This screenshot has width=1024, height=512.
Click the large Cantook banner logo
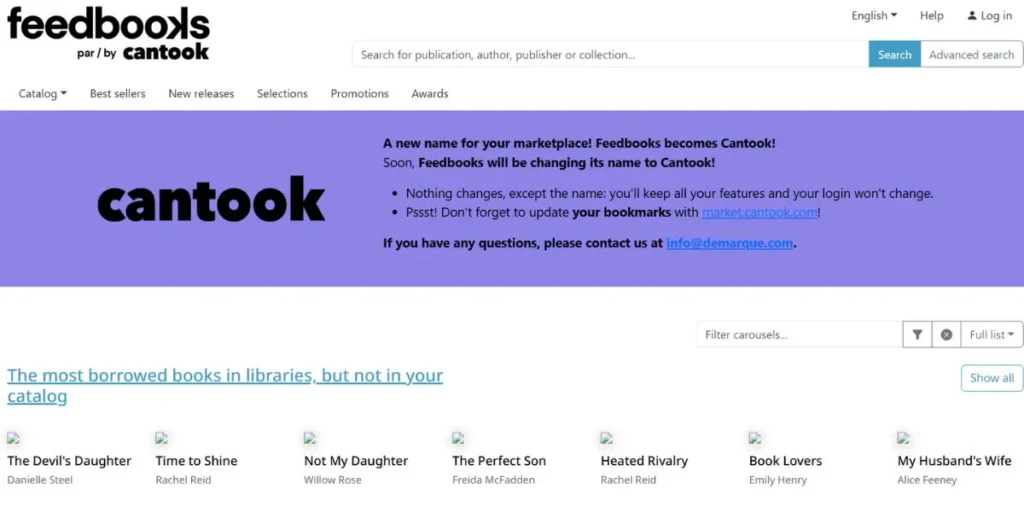211,199
